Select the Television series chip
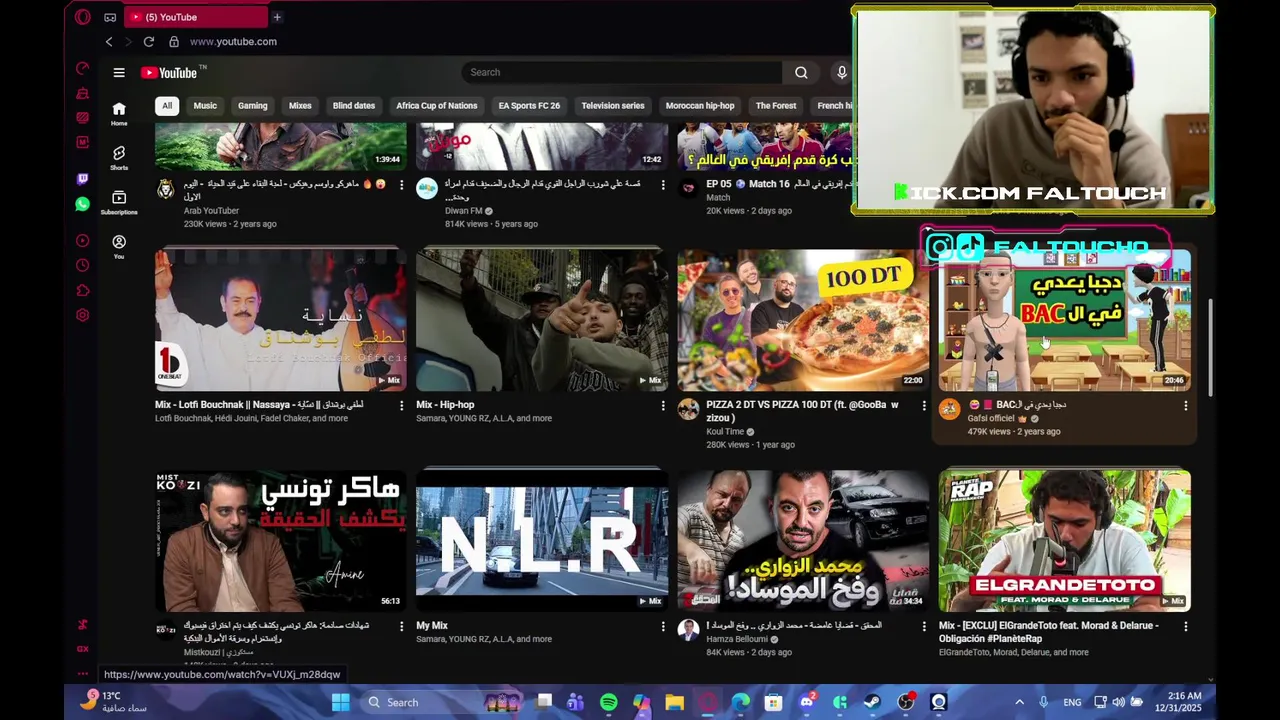The width and height of the screenshot is (1280, 720). [613, 106]
